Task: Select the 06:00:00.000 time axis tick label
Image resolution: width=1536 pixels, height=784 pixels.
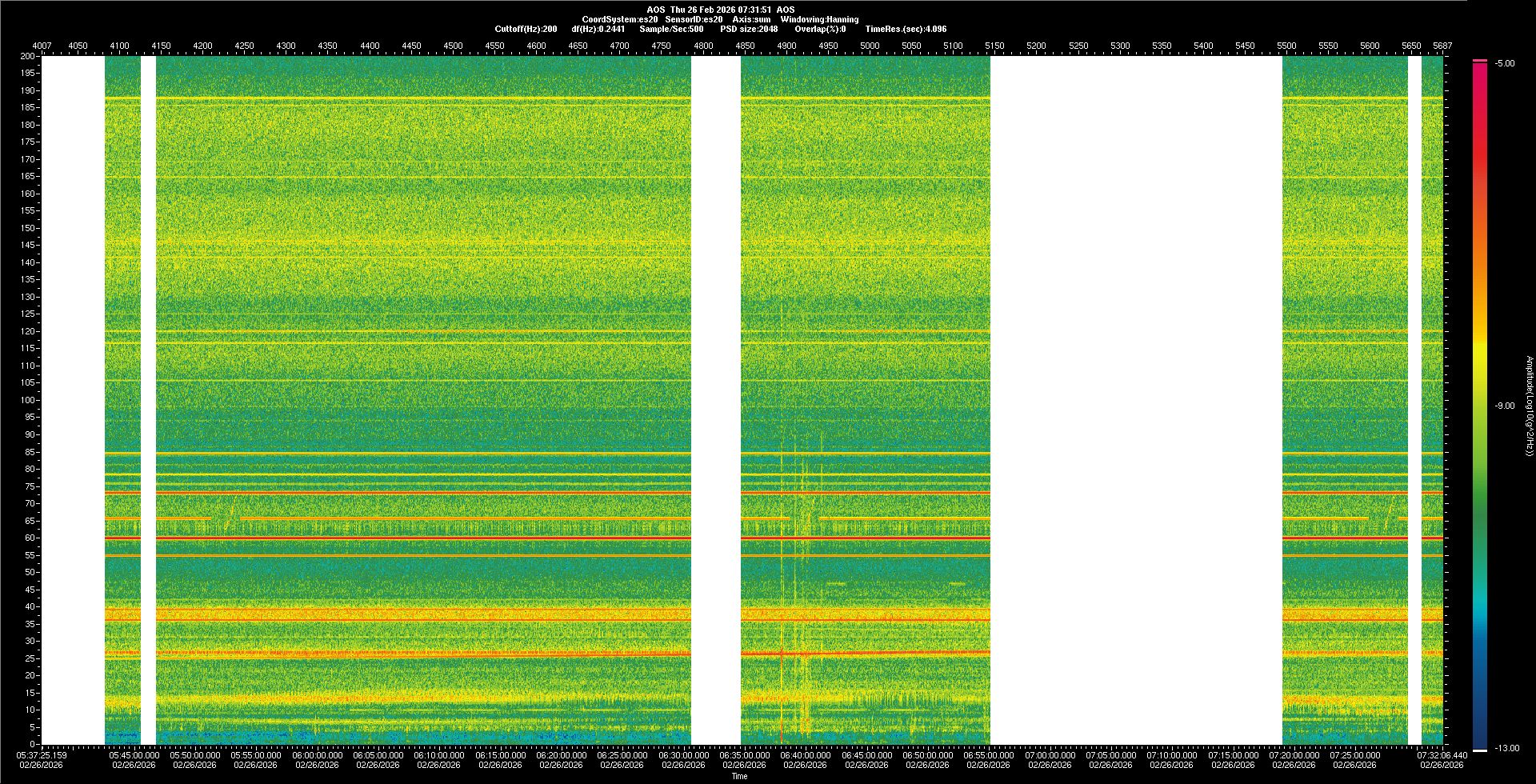Action: pyautogui.click(x=317, y=754)
